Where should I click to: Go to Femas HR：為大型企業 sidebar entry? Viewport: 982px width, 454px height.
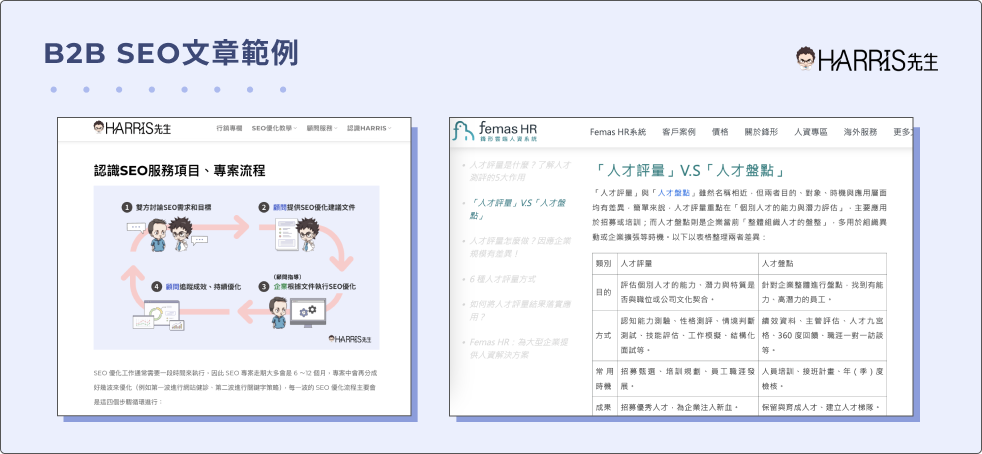coord(520,348)
